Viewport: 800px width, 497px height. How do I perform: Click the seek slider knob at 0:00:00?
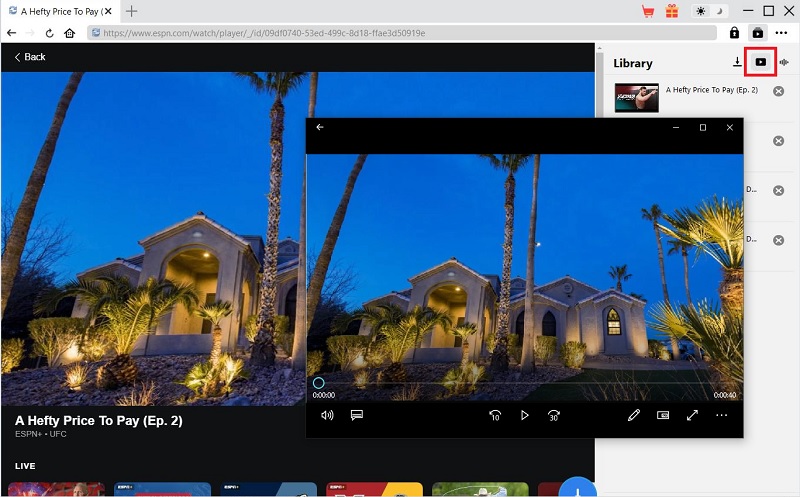[x=318, y=383]
